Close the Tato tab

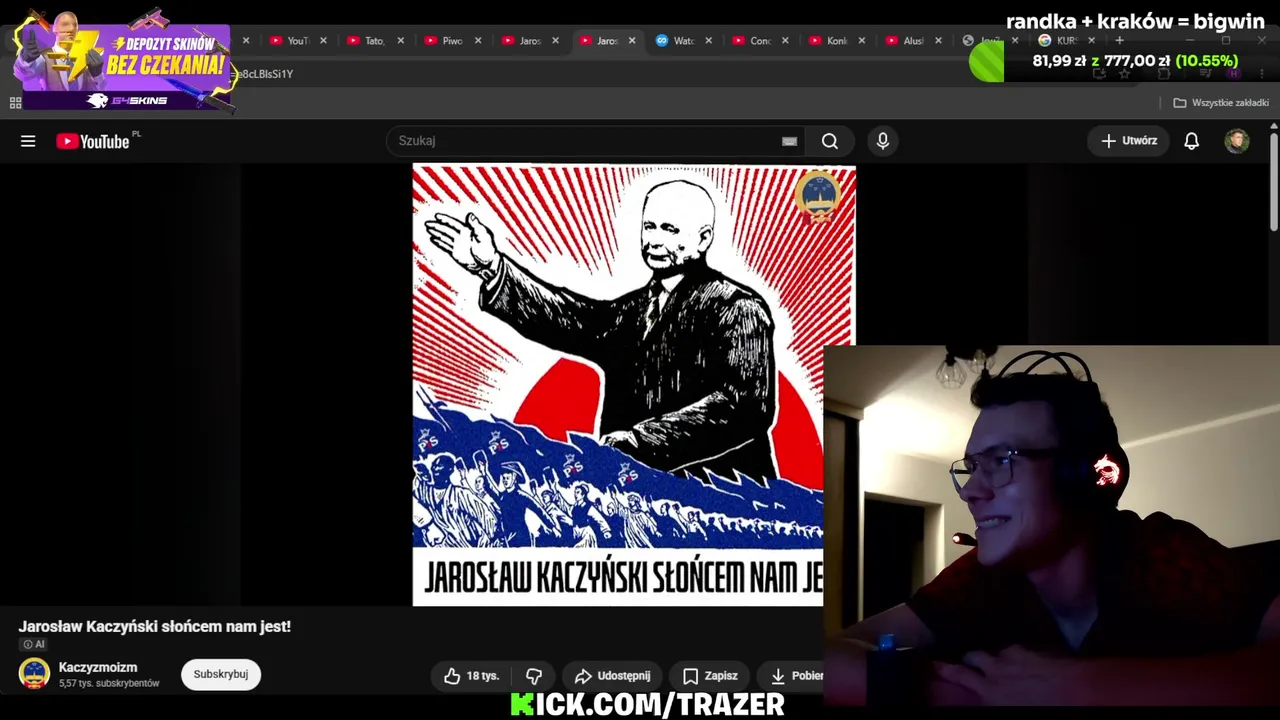(x=401, y=41)
